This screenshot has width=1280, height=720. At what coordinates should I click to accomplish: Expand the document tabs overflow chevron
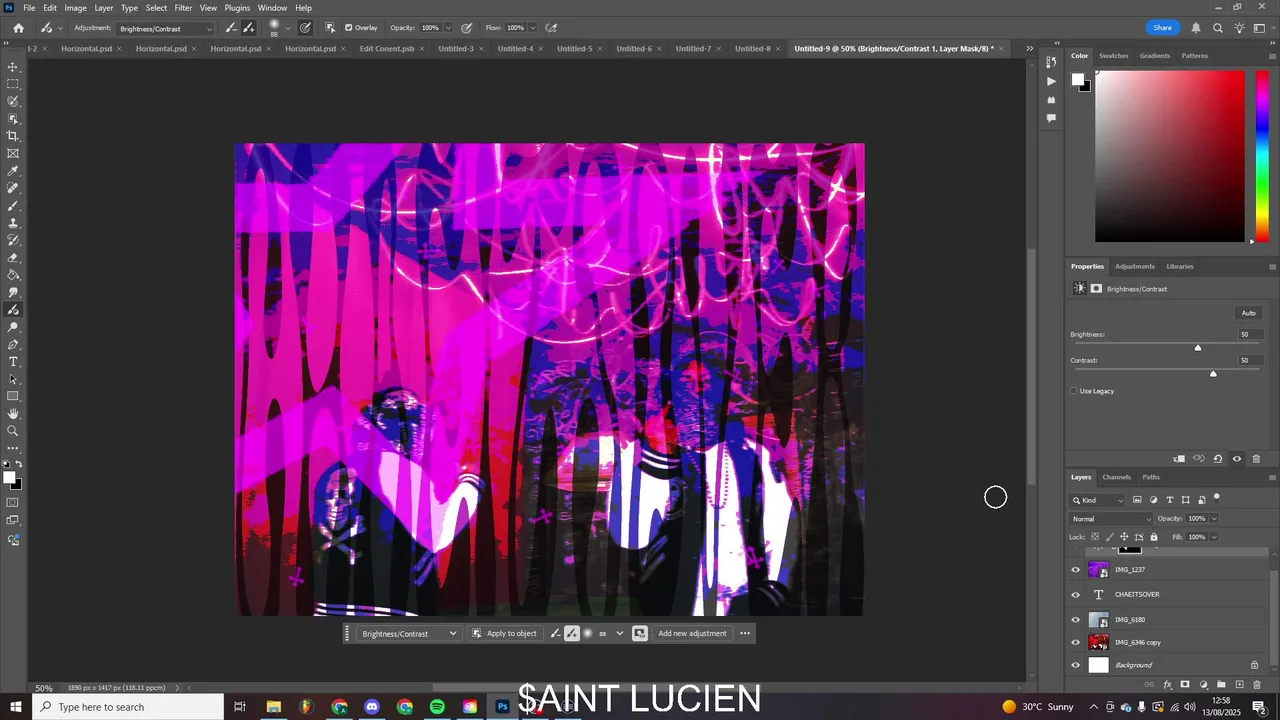[x=1029, y=48]
